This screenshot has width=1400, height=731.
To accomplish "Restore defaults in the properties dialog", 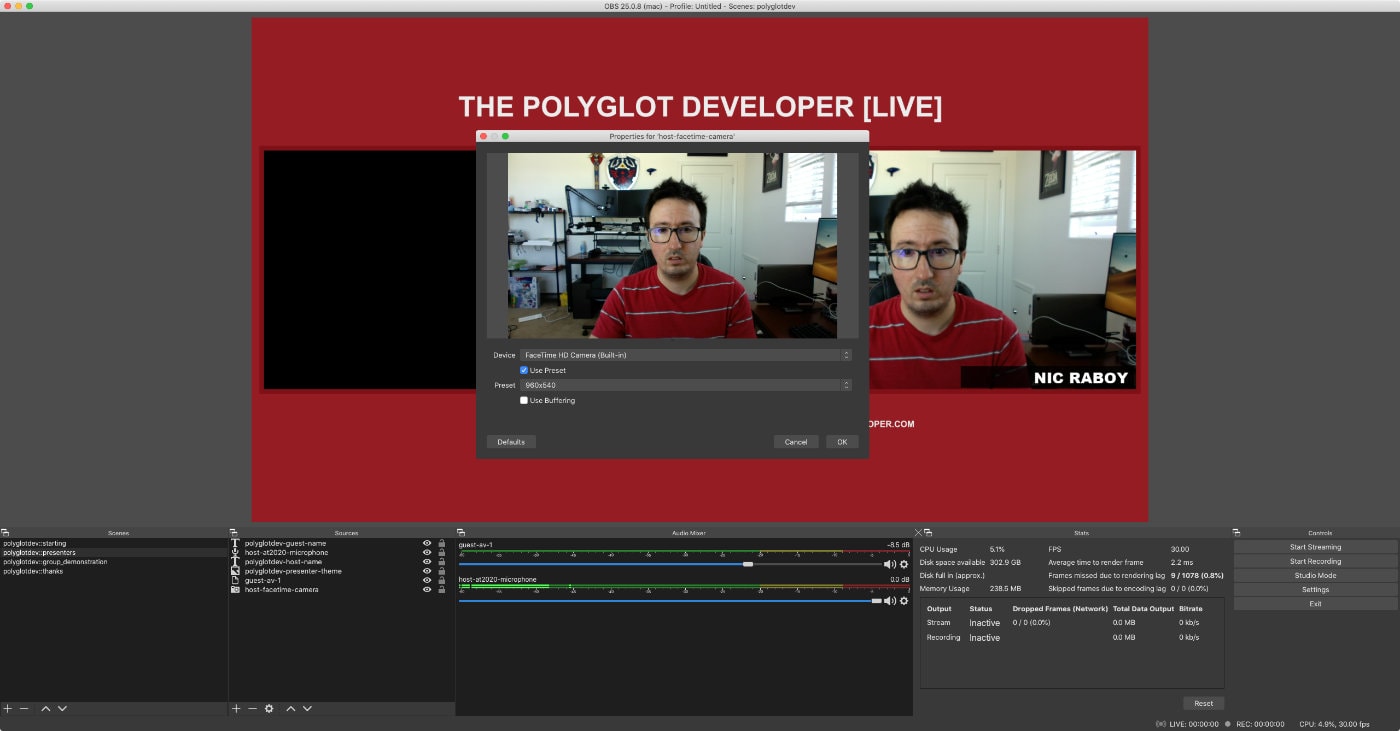I will point(511,442).
